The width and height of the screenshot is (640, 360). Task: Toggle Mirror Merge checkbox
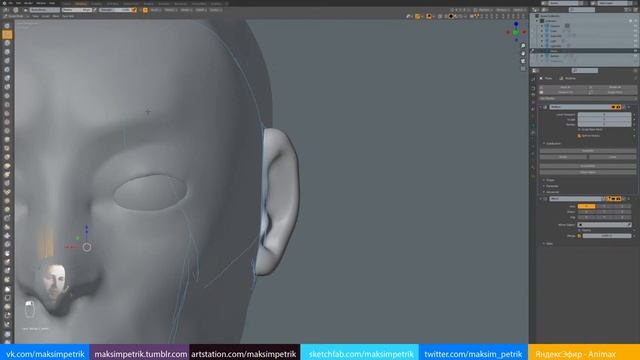click(579, 236)
